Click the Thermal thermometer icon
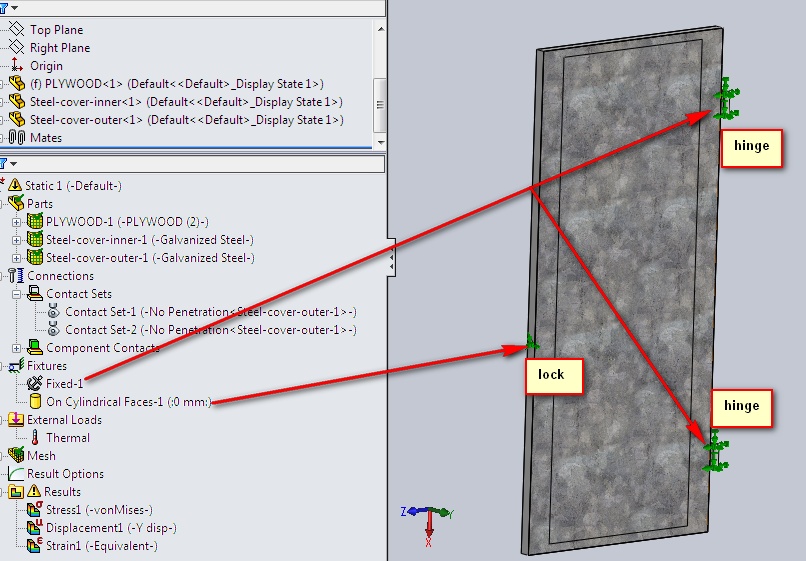 click(34, 438)
